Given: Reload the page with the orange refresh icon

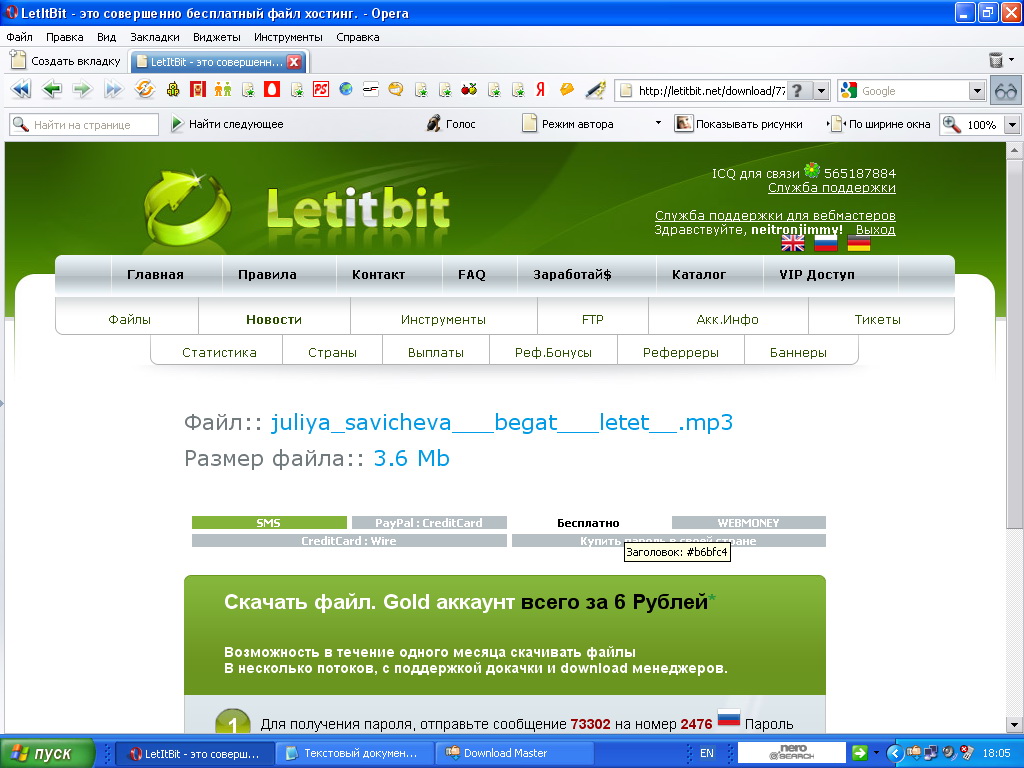Looking at the screenshot, I should coord(144,89).
